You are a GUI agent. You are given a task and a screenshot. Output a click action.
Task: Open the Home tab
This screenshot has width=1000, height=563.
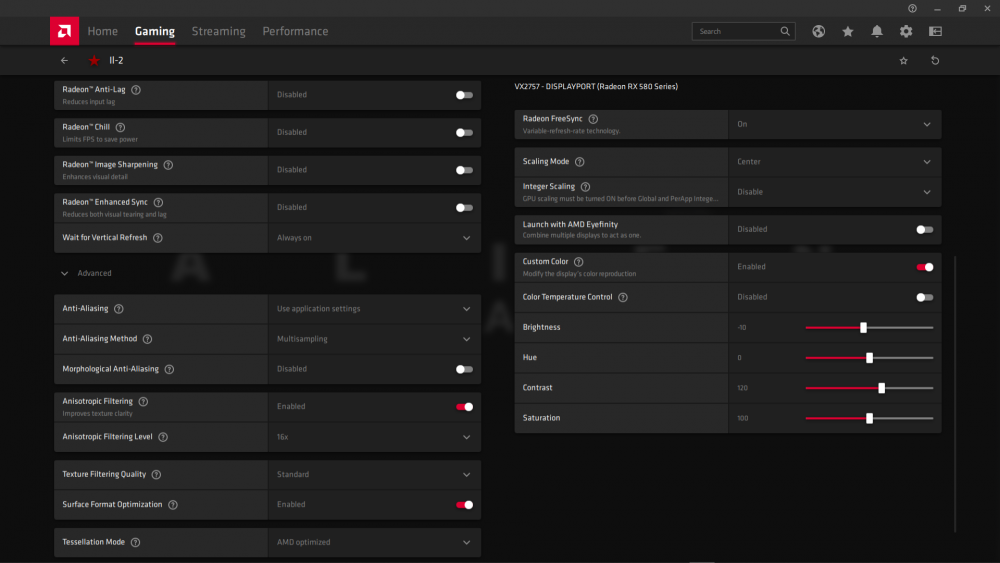click(x=102, y=31)
